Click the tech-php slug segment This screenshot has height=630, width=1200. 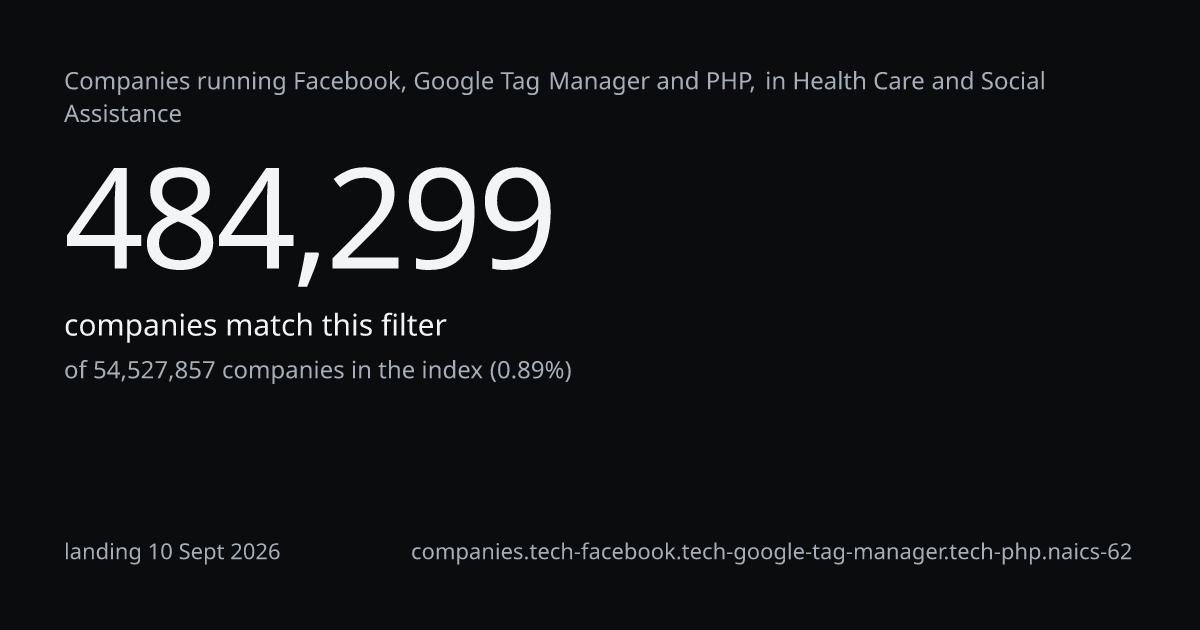tap(990, 552)
